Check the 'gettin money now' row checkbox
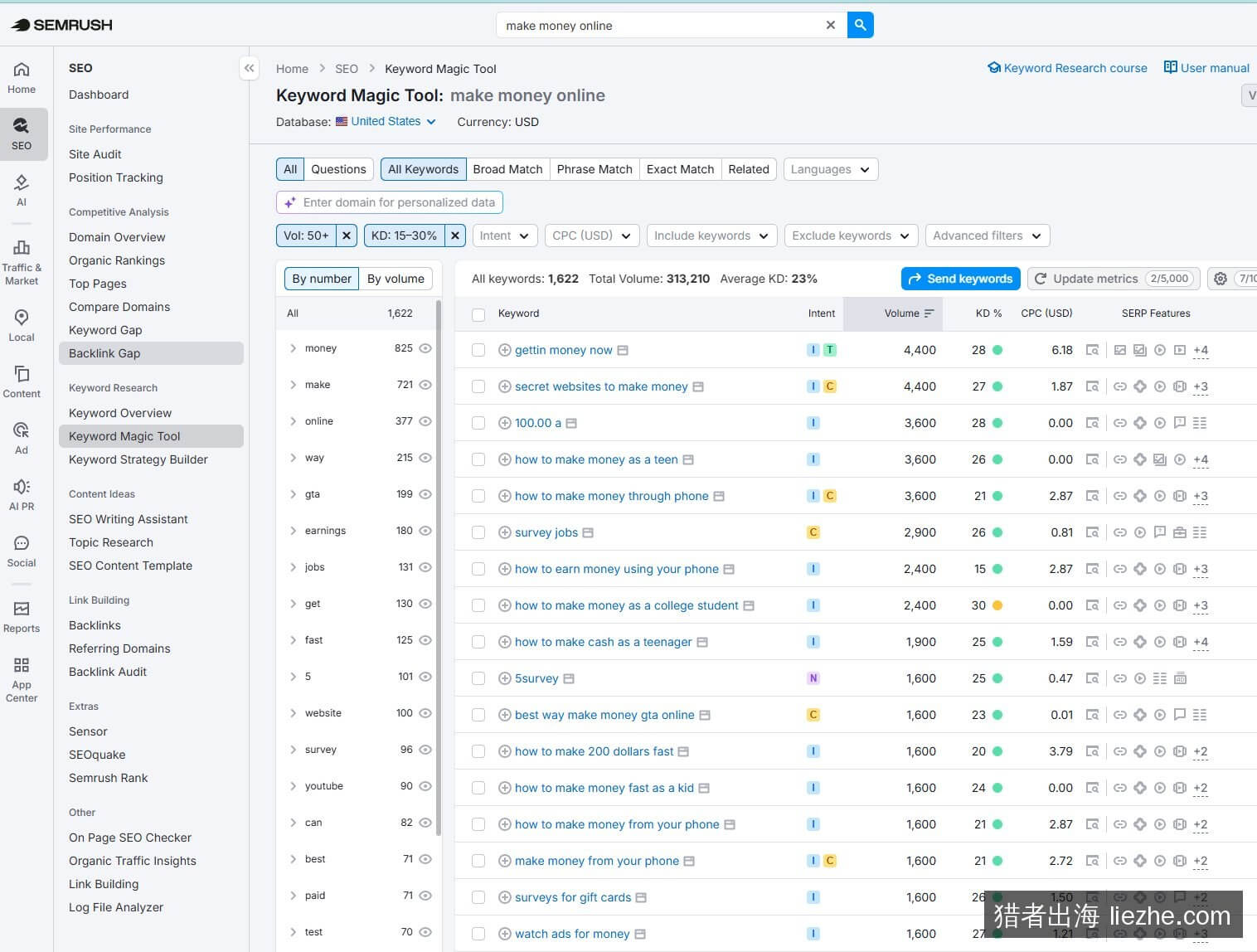Screen dimensions: 1257x952 click(478, 350)
